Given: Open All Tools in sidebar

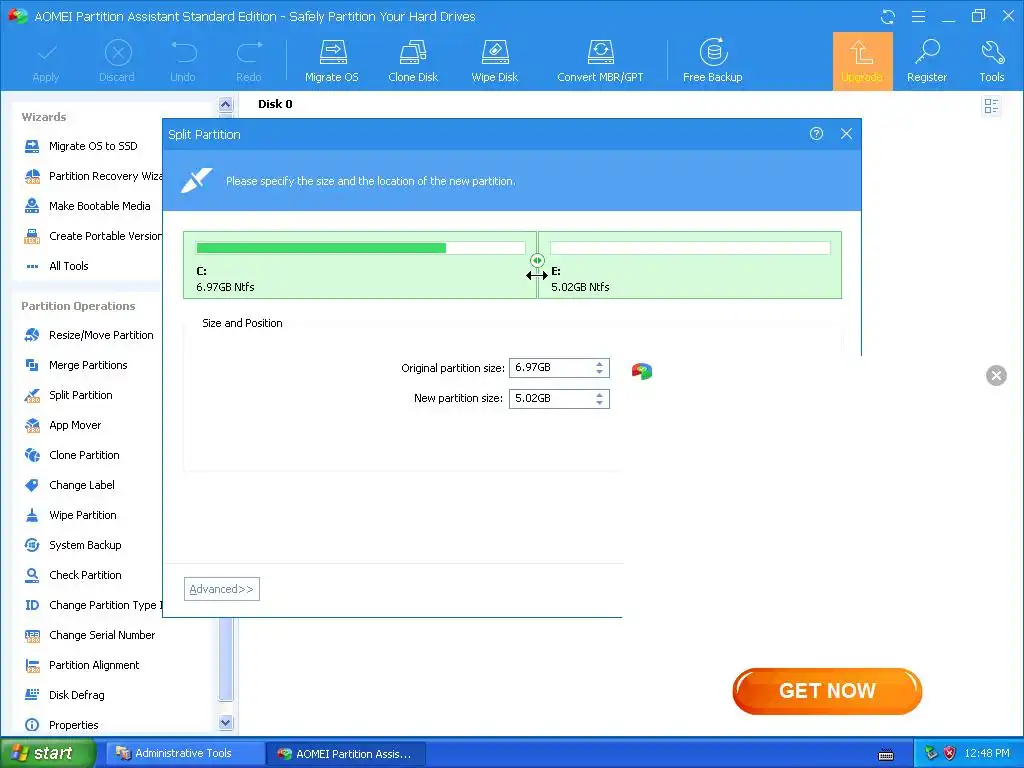Looking at the screenshot, I should [56, 266].
